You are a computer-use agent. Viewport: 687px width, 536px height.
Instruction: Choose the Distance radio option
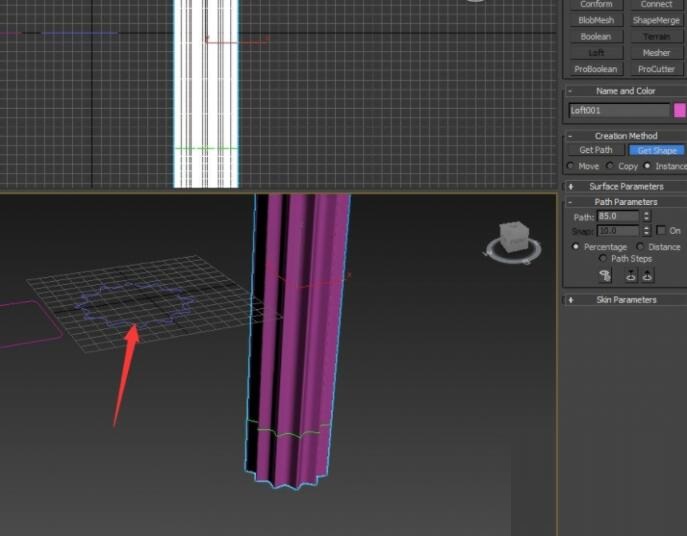pyautogui.click(x=640, y=247)
